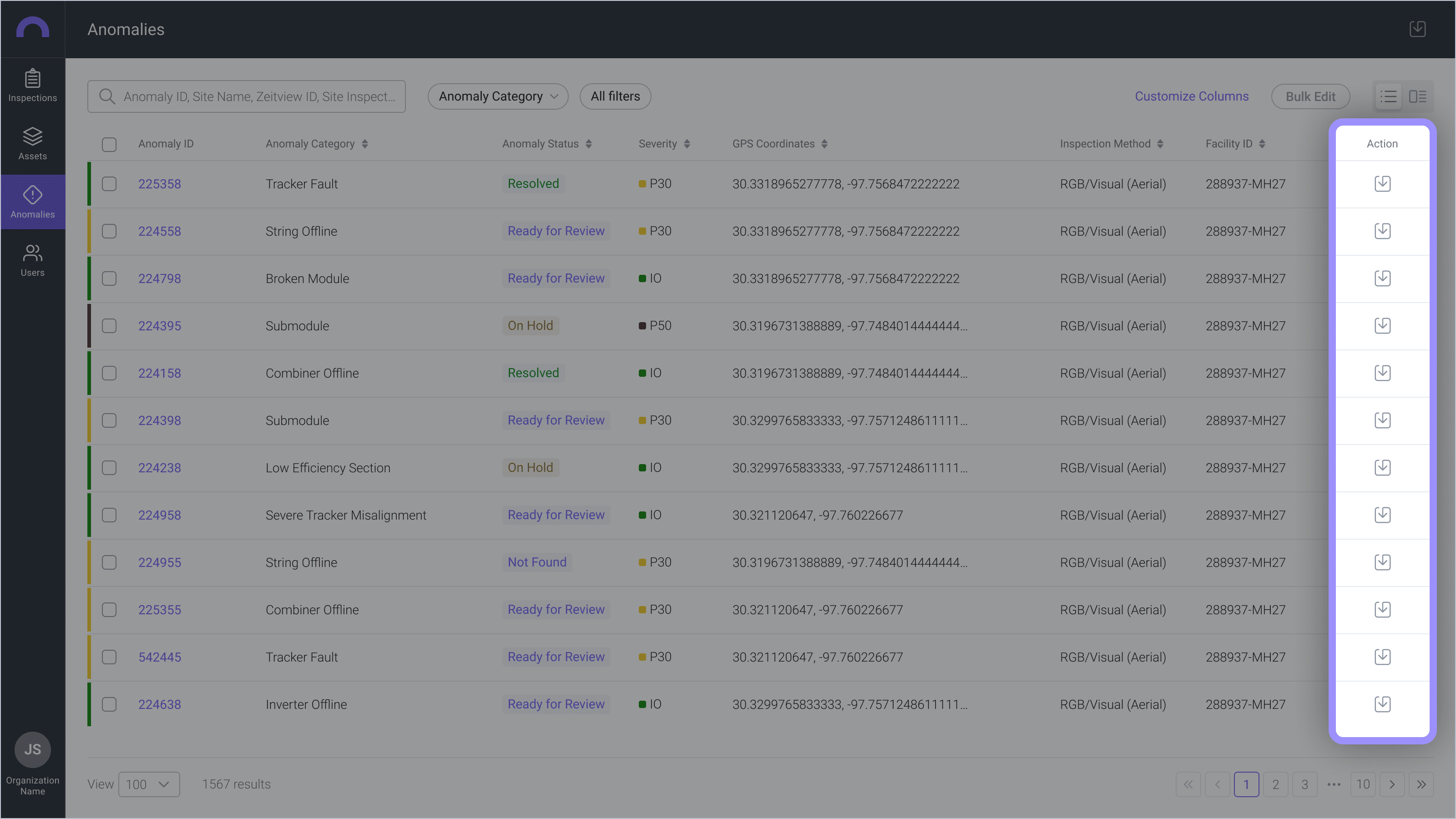The image size is (1456, 819).
Task: Go to page 2 of results
Action: point(1275,784)
